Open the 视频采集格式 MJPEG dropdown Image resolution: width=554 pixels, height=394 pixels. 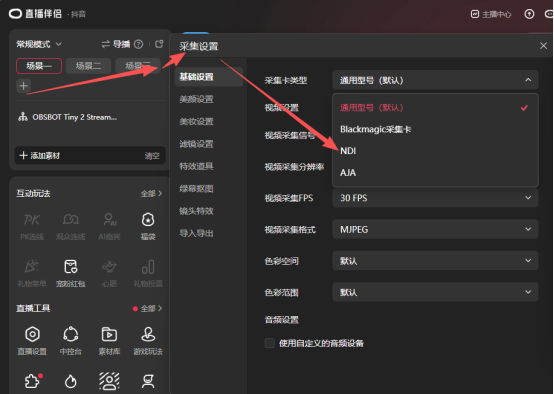(435, 229)
